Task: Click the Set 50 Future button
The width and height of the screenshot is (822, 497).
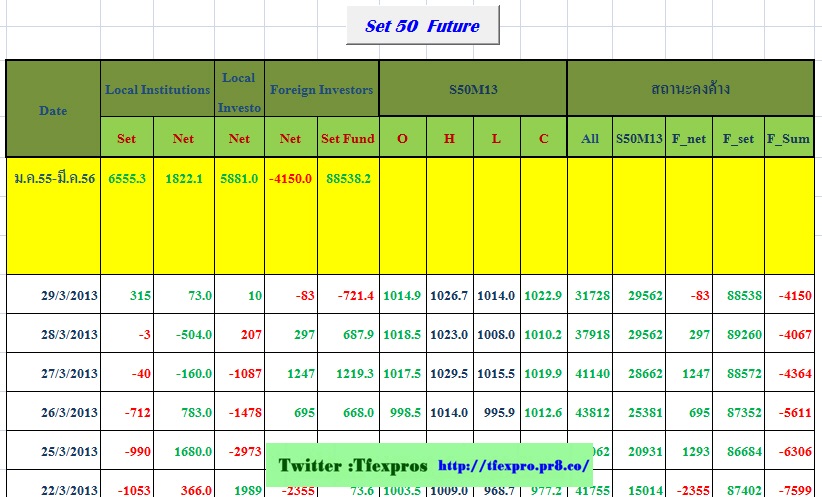Action: [x=422, y=26]
